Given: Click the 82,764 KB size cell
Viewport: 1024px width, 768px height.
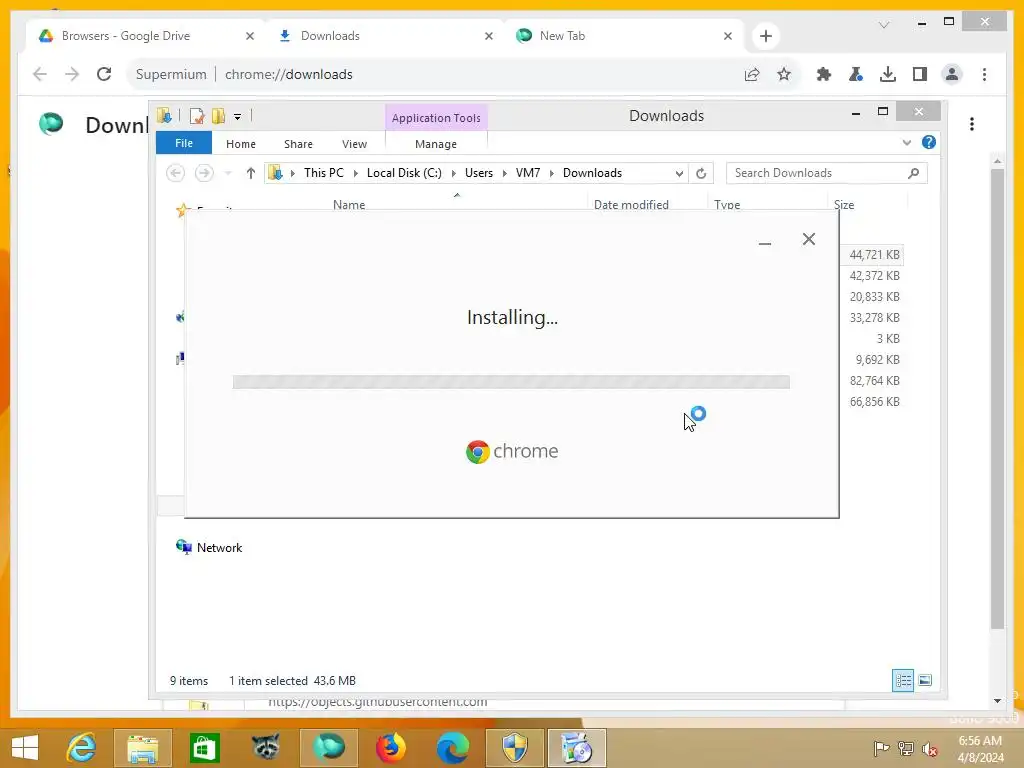Looking at the screenshot, I should tap(874, 381).
